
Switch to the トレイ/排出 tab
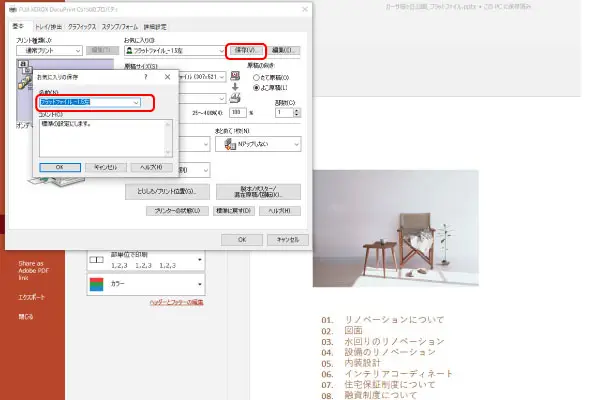click(x=48, y=27)
